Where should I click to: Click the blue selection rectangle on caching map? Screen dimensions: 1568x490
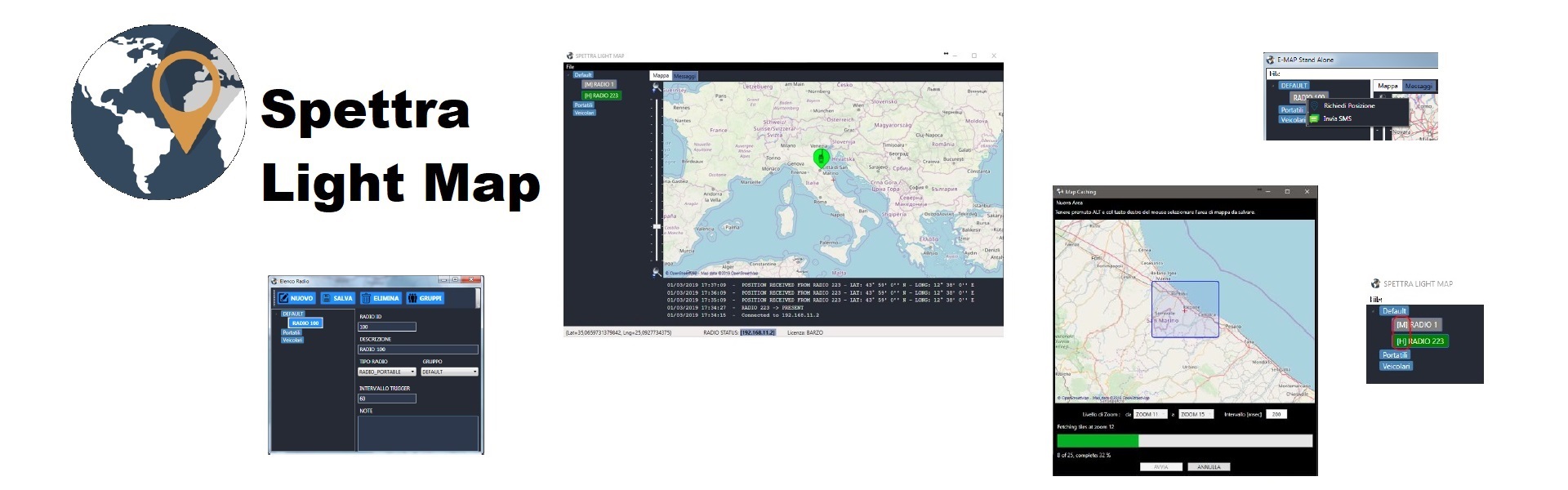1186,310
